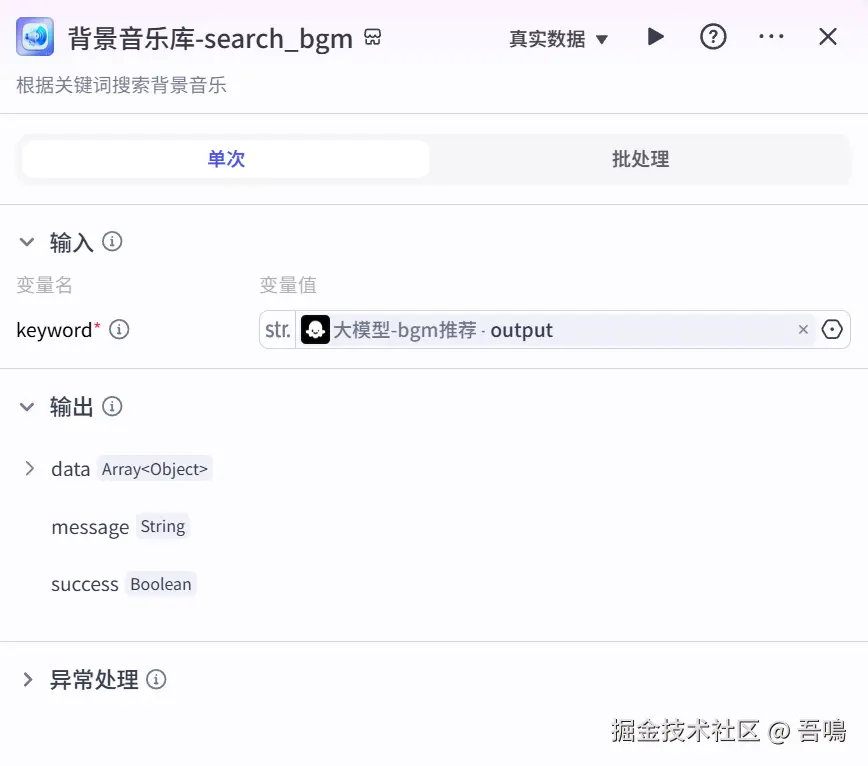Click the info icon next to 输出
This screenshot has width=868, height=766.
click(x=112, y=406)
